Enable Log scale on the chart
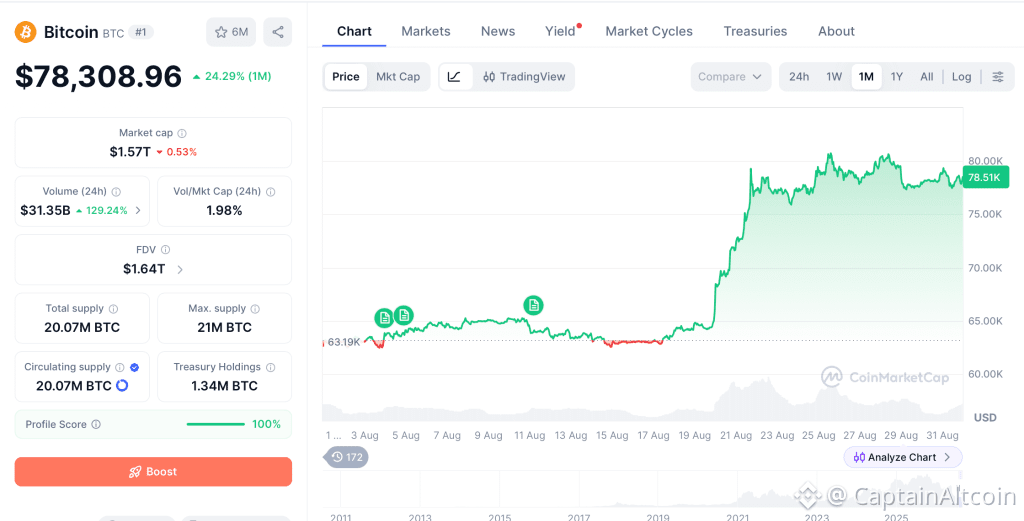Image resolution: width=1024 pixels, height=521 pixels. (x=961, y=76)
